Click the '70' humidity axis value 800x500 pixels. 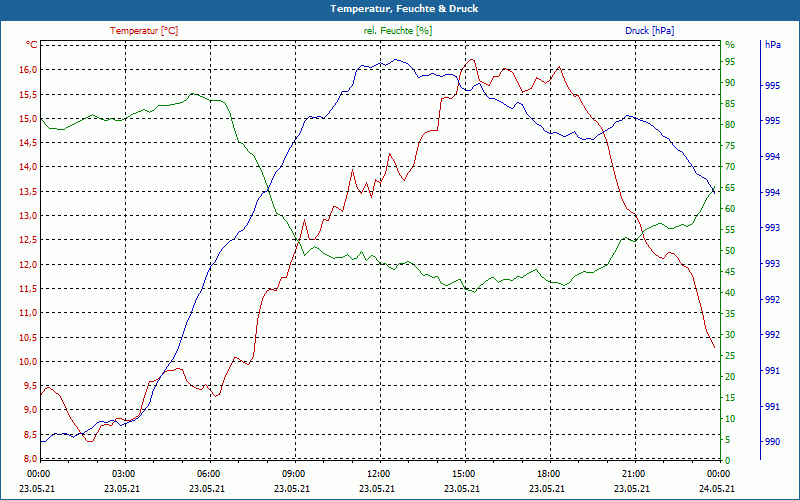coord(730,167)
